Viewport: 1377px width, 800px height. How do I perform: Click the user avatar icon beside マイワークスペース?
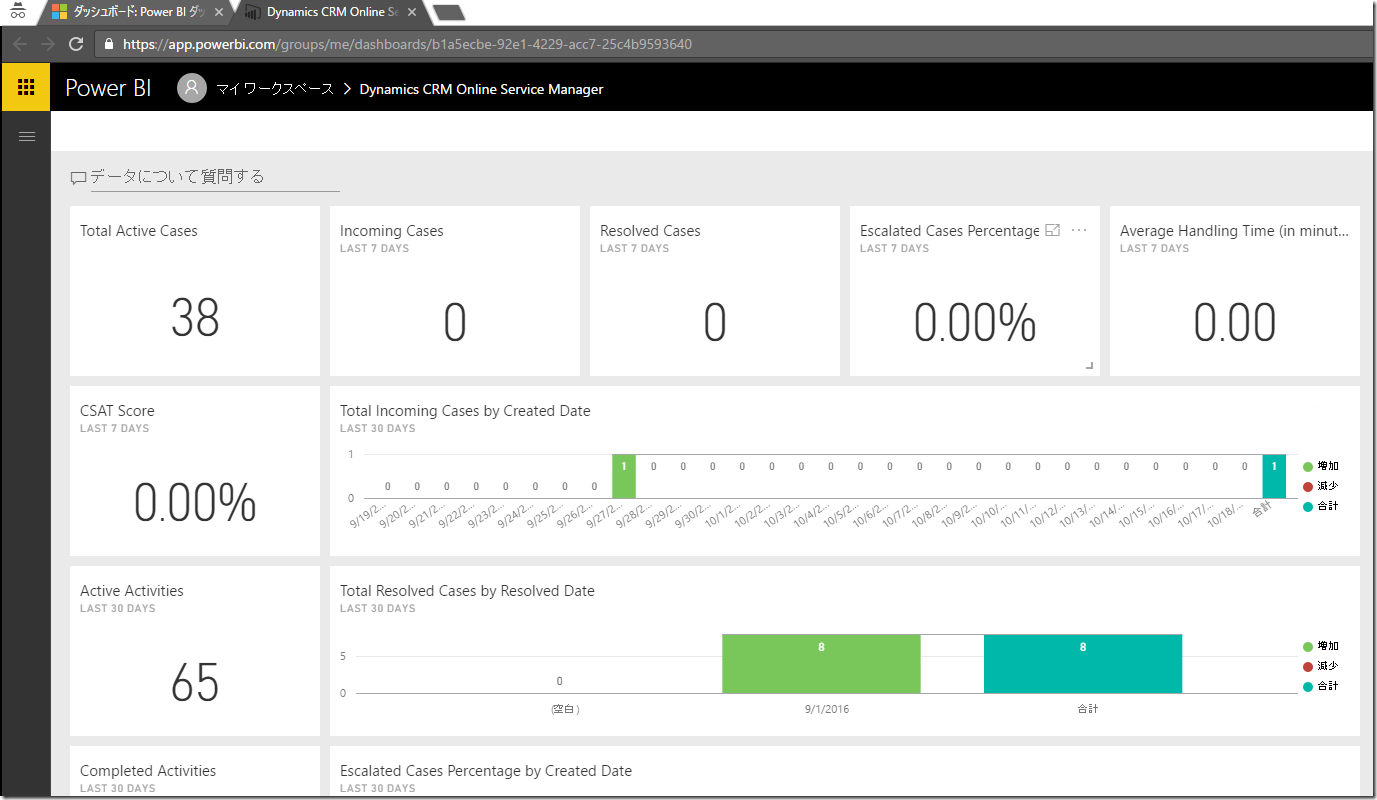[x=192, y=88]
